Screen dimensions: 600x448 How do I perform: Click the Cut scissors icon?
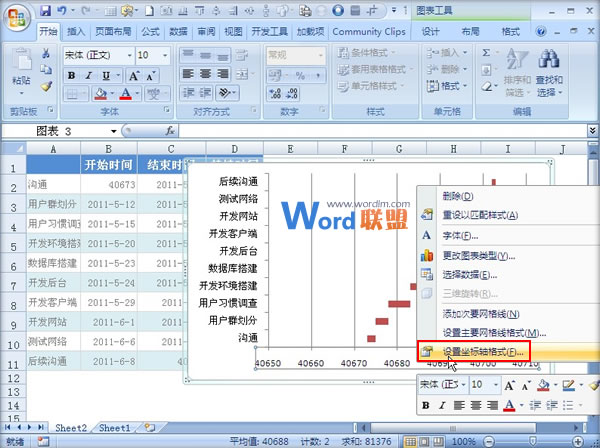tap(46, 53)
